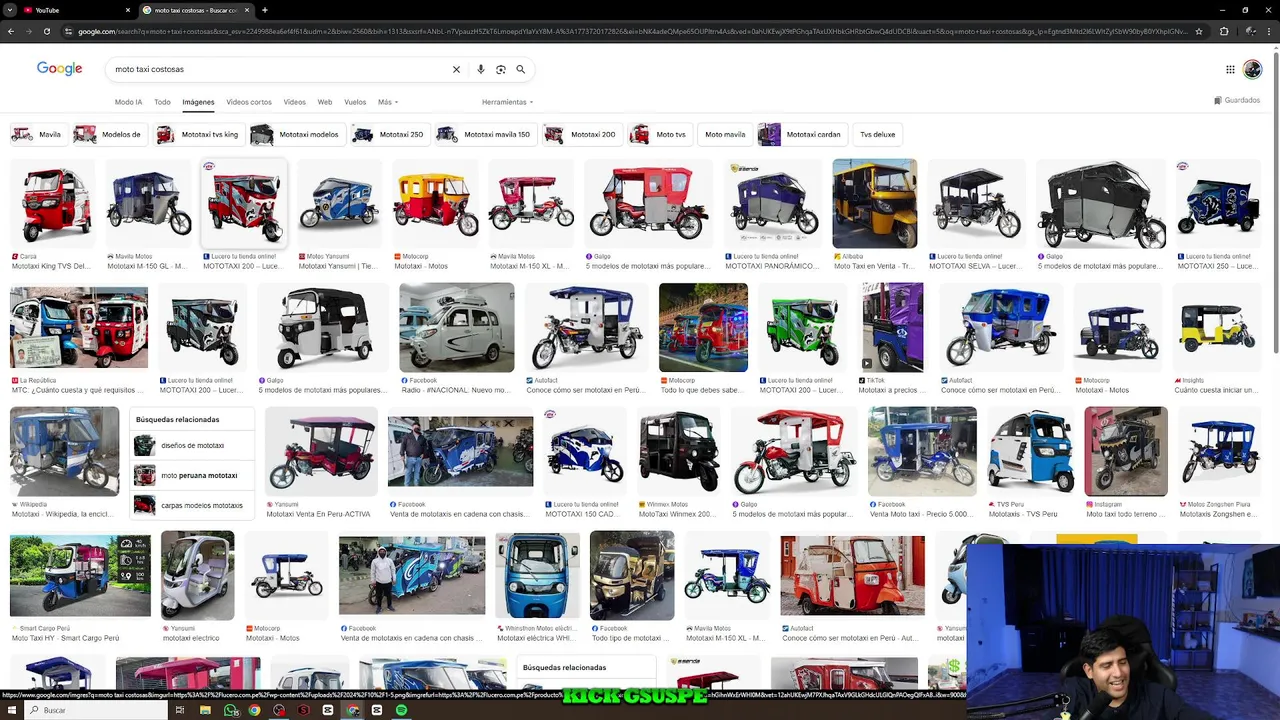Filter images by Moto tvs chip

point(659,134)
